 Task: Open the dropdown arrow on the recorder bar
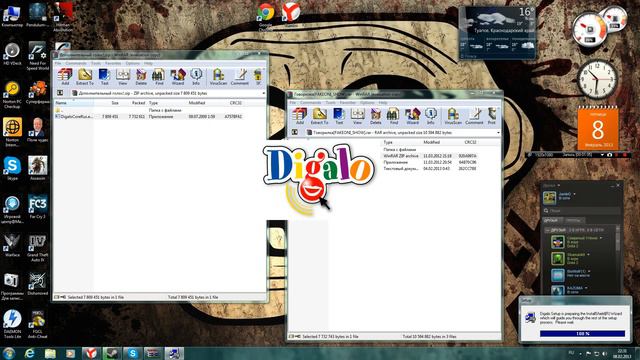point(602,155)
